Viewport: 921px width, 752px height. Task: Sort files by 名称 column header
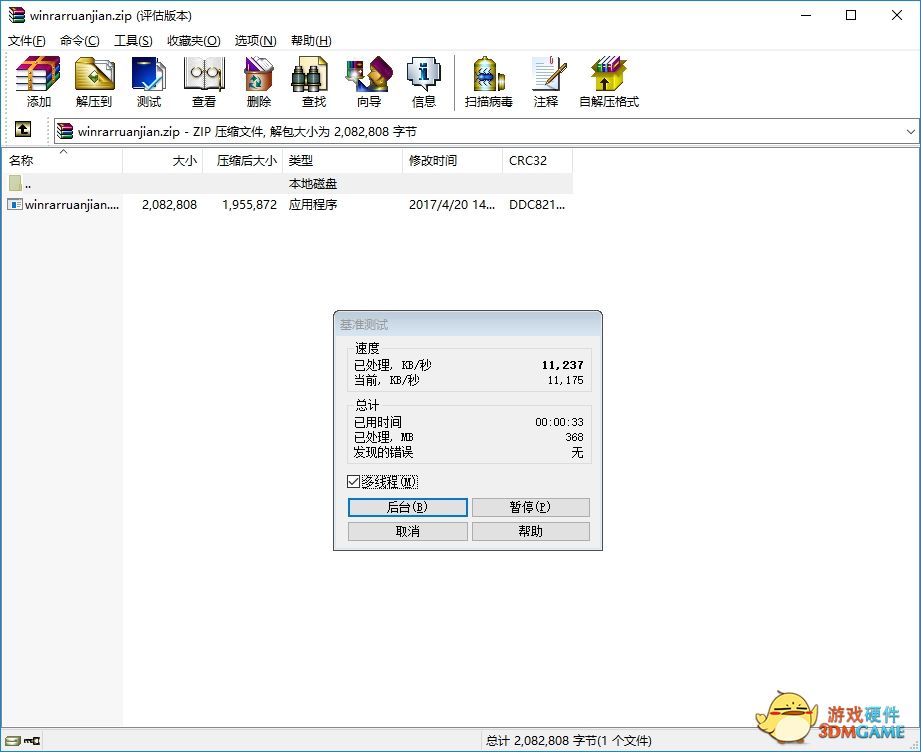pyautogui.click(x=62, y=160)
